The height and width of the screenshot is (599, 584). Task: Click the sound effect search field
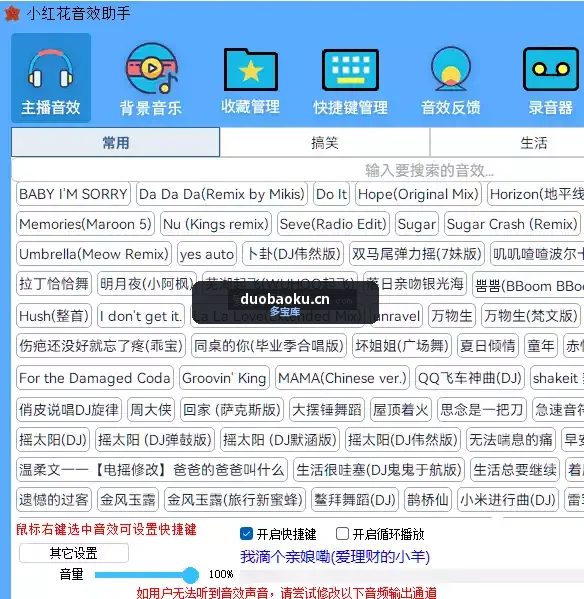coord(298,170)
